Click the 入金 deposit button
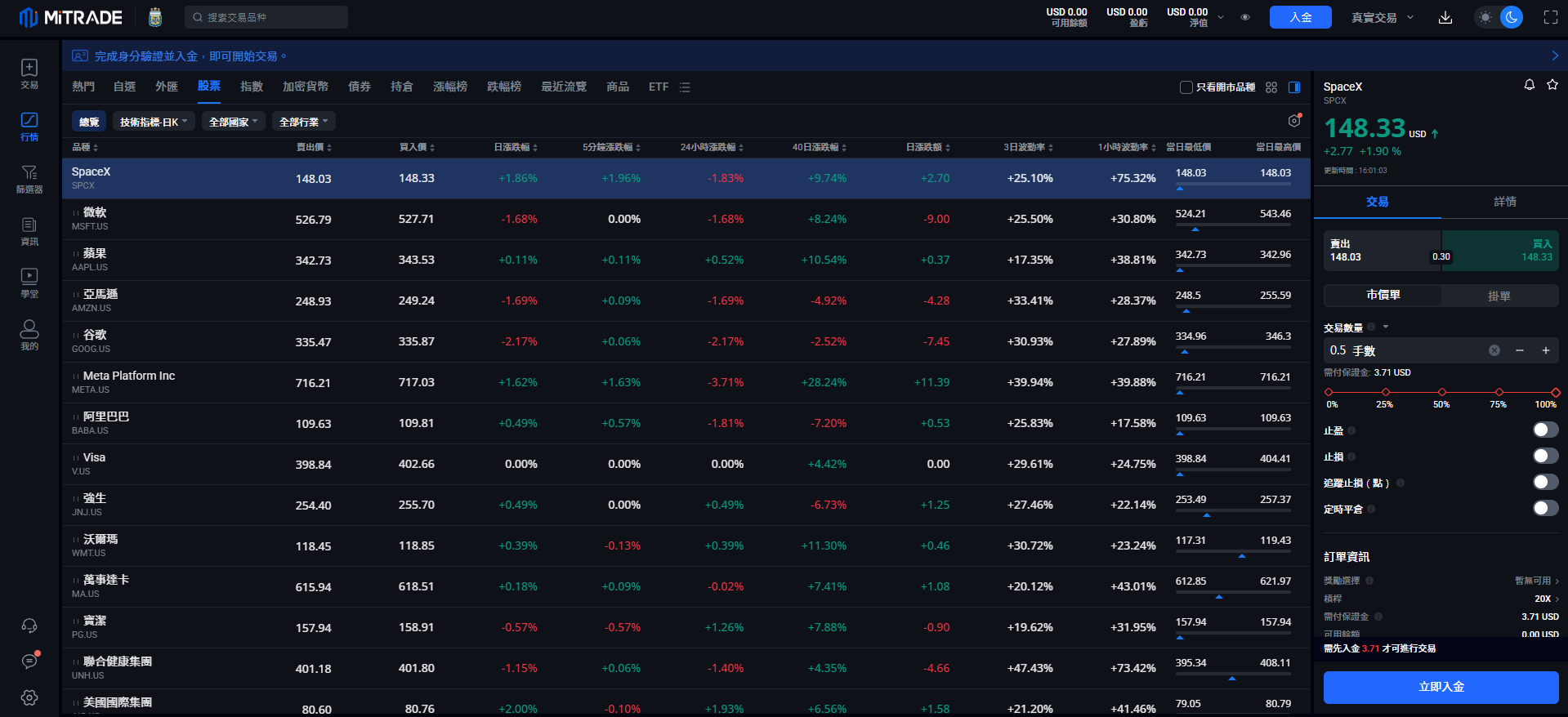The height and width of the screenshot is (717, 1568). coord(1301,17)
